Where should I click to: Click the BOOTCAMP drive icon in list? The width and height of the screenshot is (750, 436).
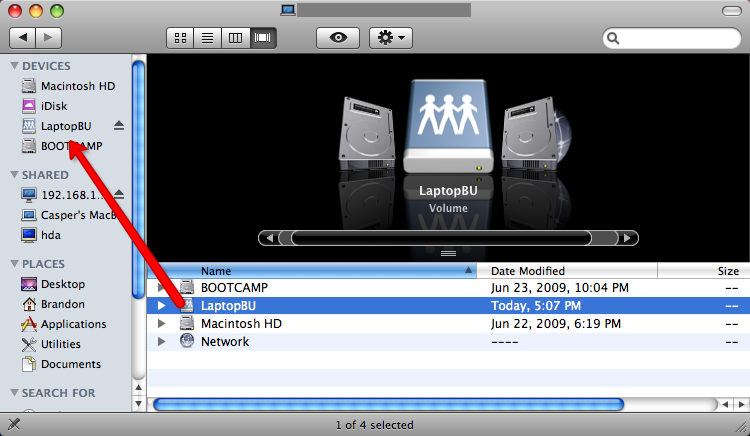(x=187, y=287)
